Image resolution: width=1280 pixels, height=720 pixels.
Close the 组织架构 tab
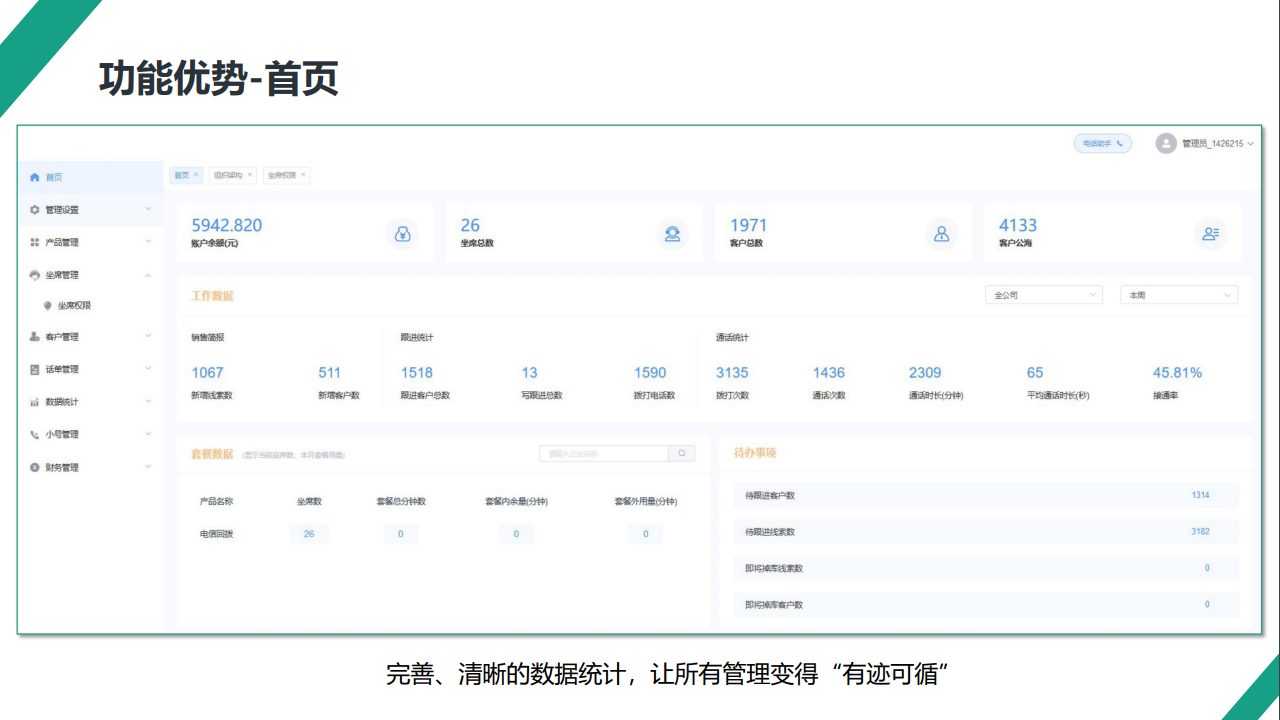tap(250, 175)
